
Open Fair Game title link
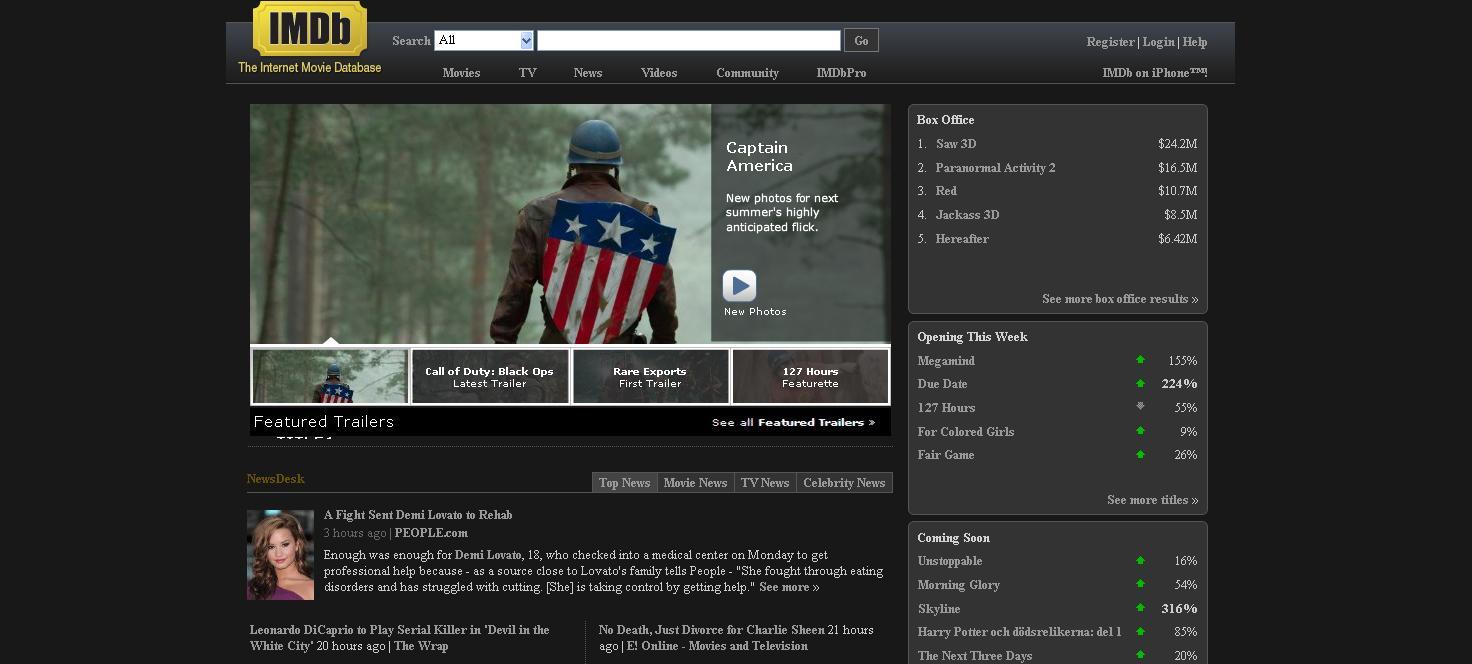click(x=946, y=455)
